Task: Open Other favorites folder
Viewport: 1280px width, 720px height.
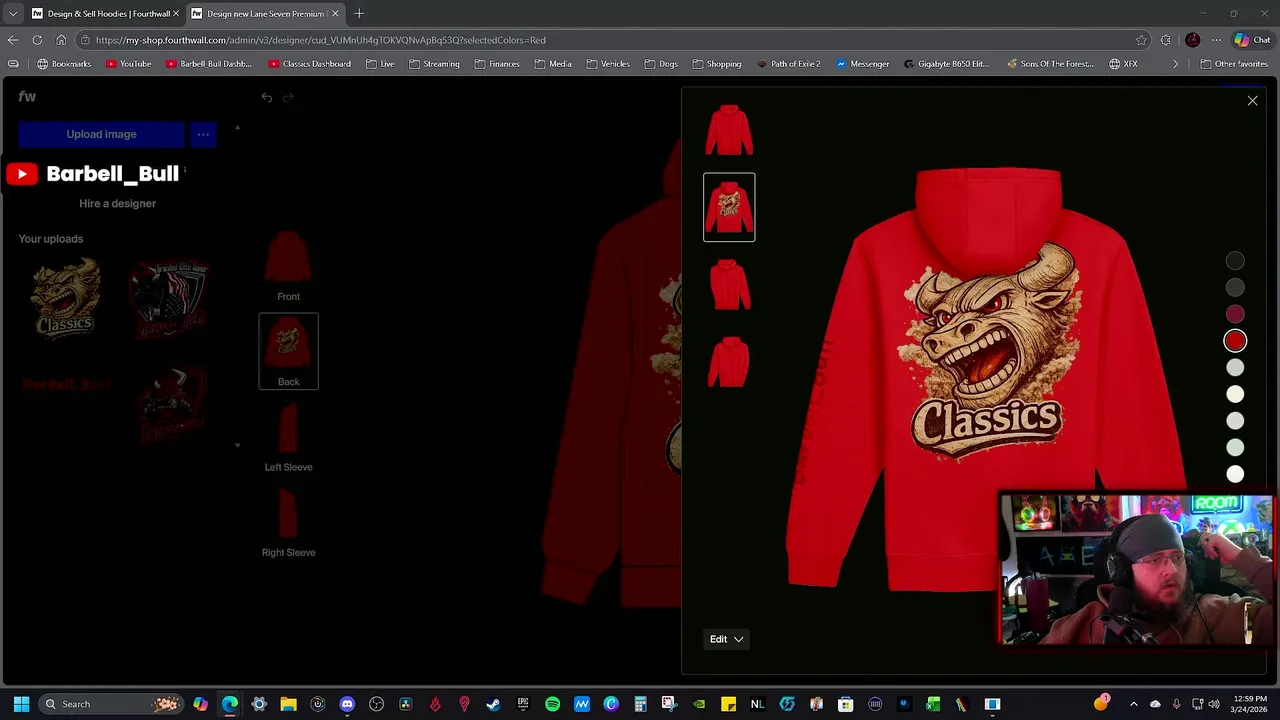Action: (x=1233, y=64)
